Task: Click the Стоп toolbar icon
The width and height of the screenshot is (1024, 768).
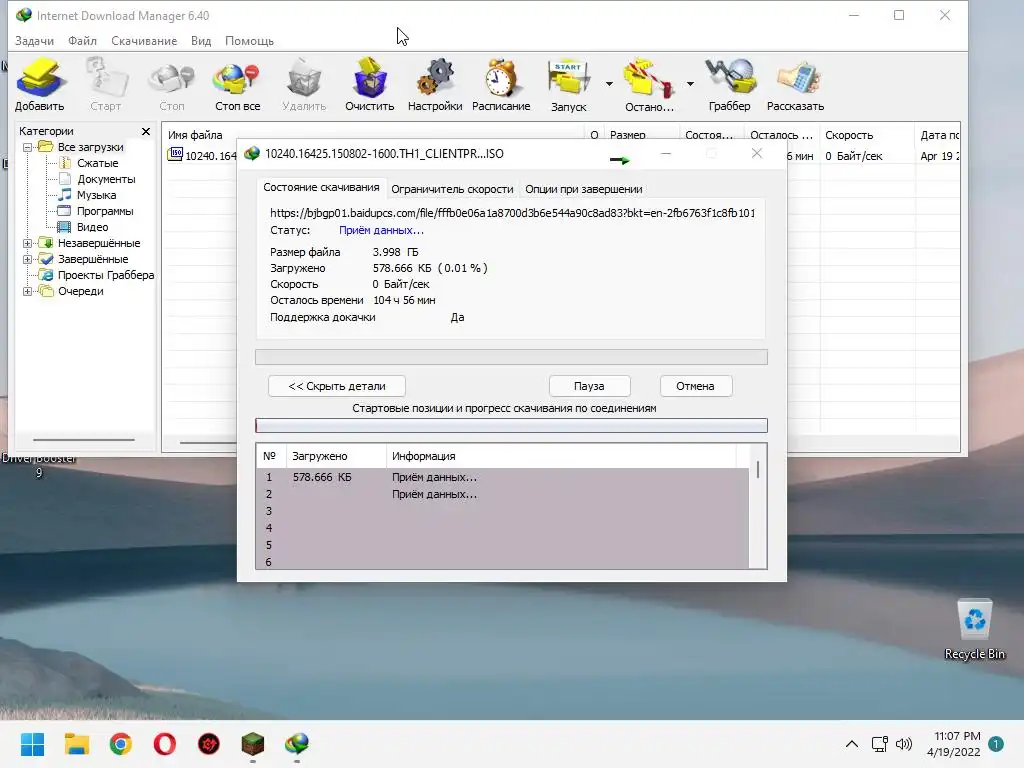Action: point(172,84)
